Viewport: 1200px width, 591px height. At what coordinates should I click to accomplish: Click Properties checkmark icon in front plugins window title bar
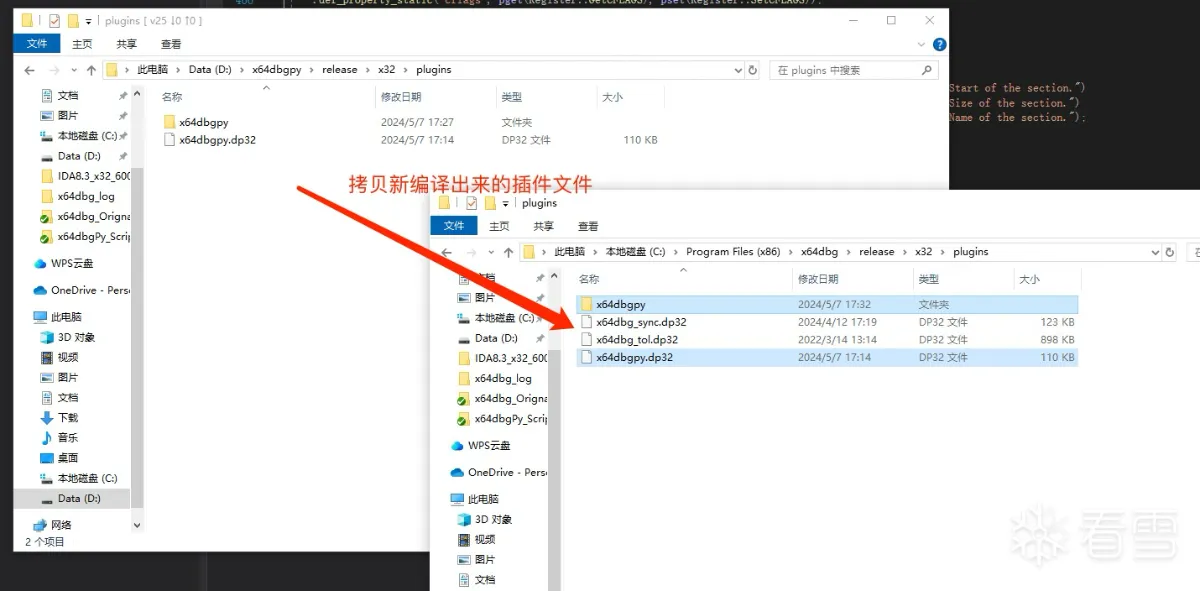[x=471, y=203]
